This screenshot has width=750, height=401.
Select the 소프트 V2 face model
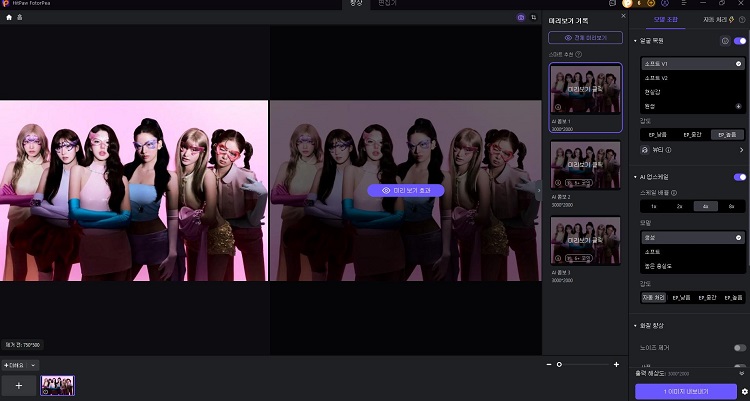[692, 78]
